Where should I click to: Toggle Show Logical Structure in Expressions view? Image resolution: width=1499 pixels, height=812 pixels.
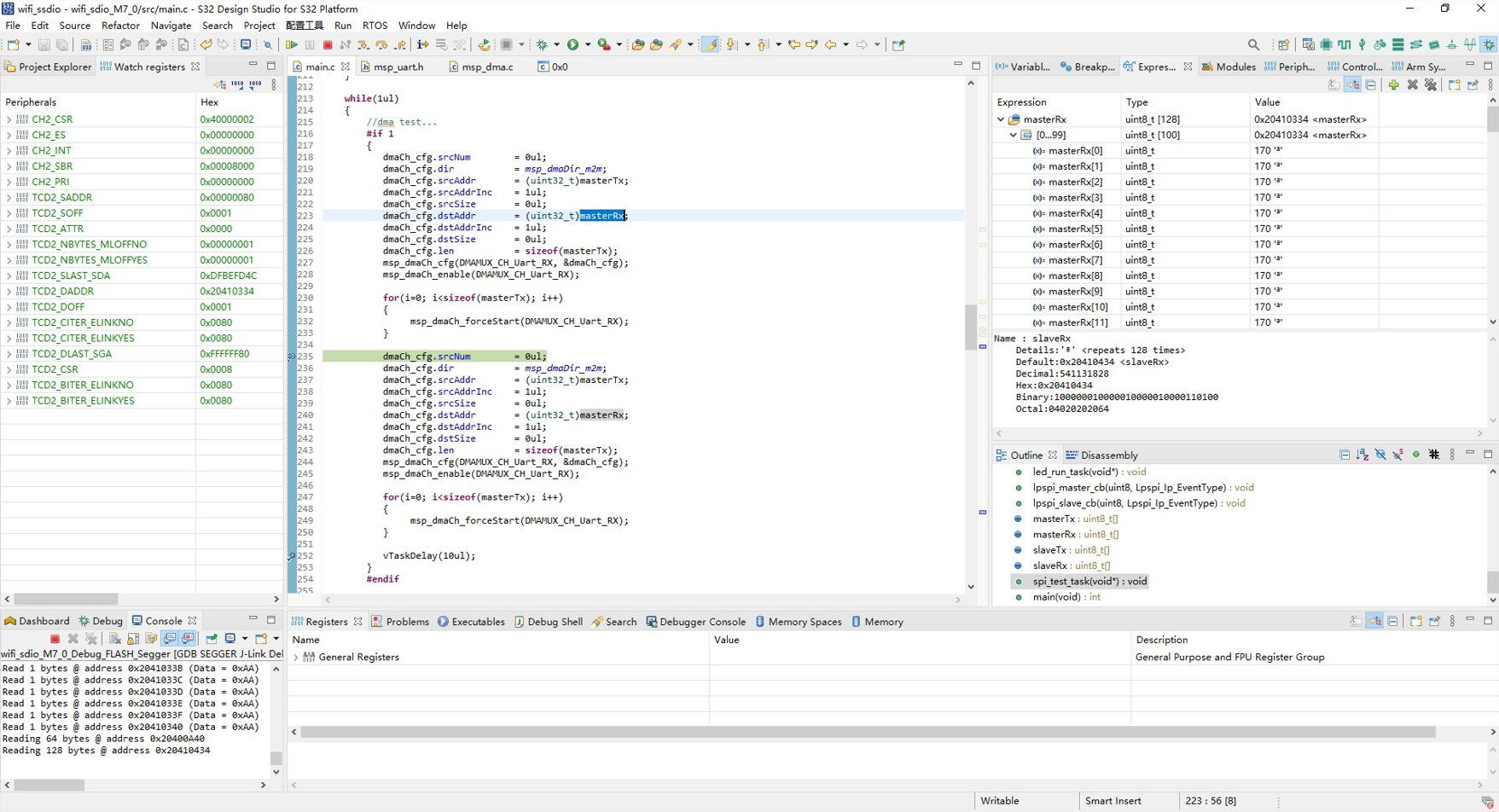coord(1352,84)
